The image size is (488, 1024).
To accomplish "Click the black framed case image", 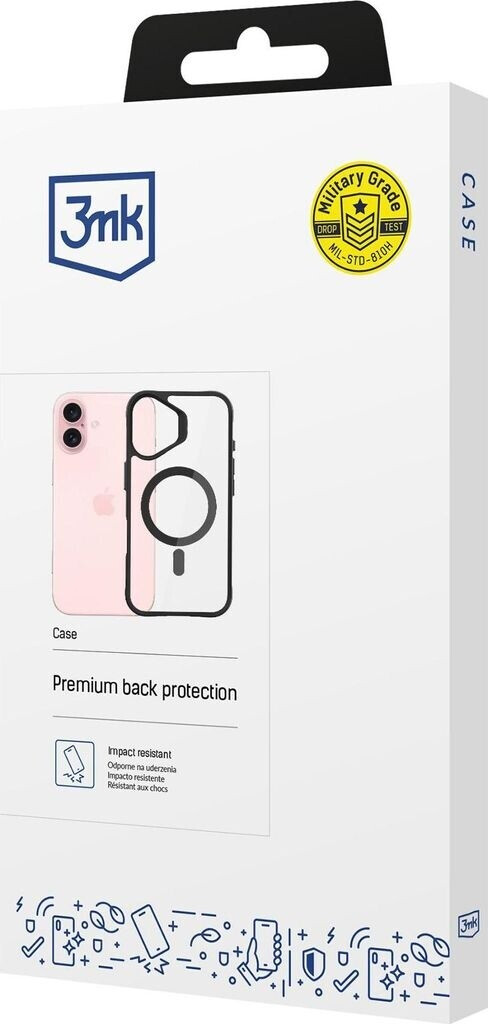I will [x=180, y=503].
